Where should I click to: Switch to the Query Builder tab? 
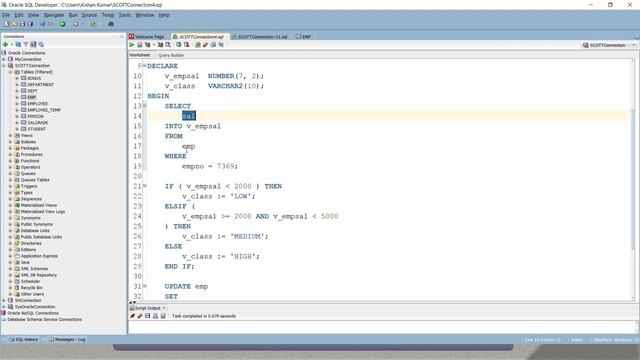pos(171,55)
